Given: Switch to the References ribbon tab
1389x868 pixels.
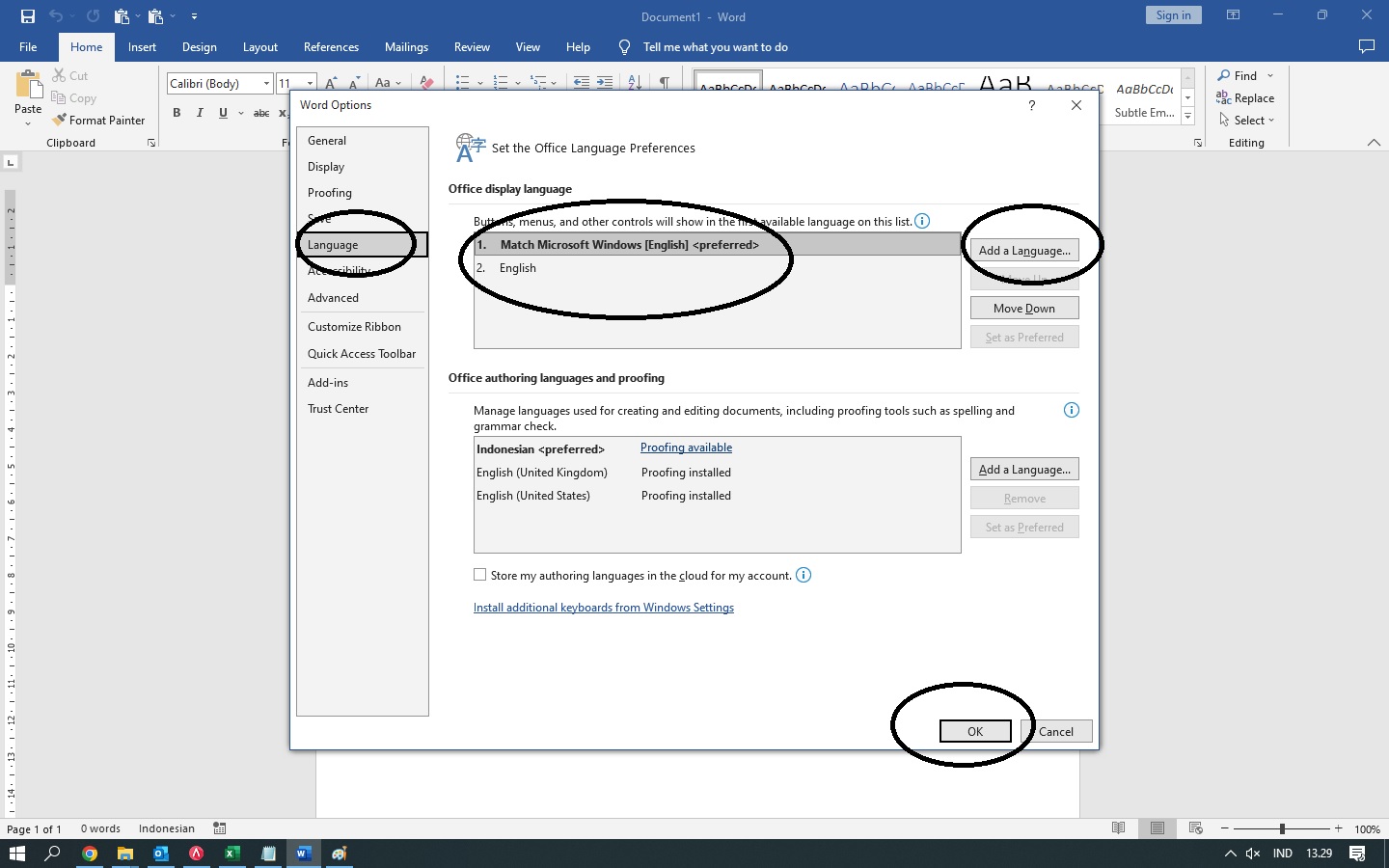Looking at the screenshot, I should 331,46.
